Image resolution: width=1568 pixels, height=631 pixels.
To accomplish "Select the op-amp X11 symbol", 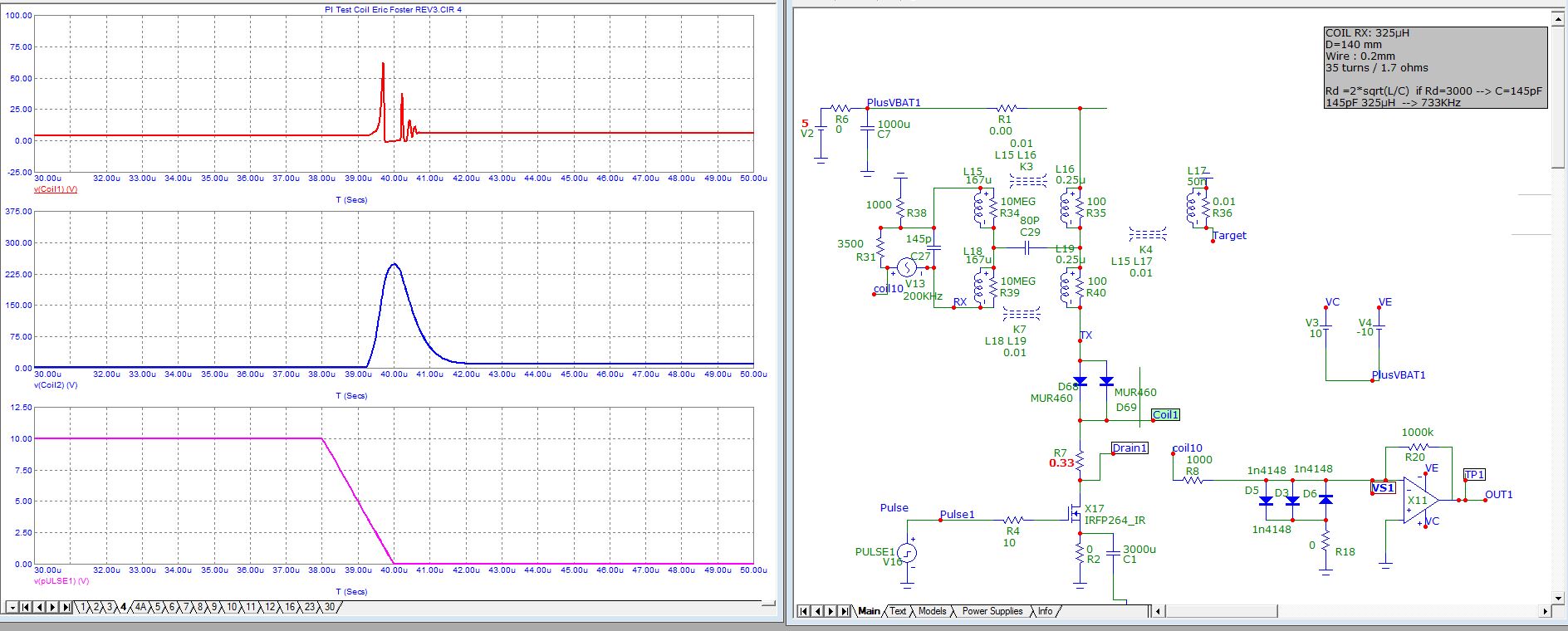I will tap(1419, 500).
